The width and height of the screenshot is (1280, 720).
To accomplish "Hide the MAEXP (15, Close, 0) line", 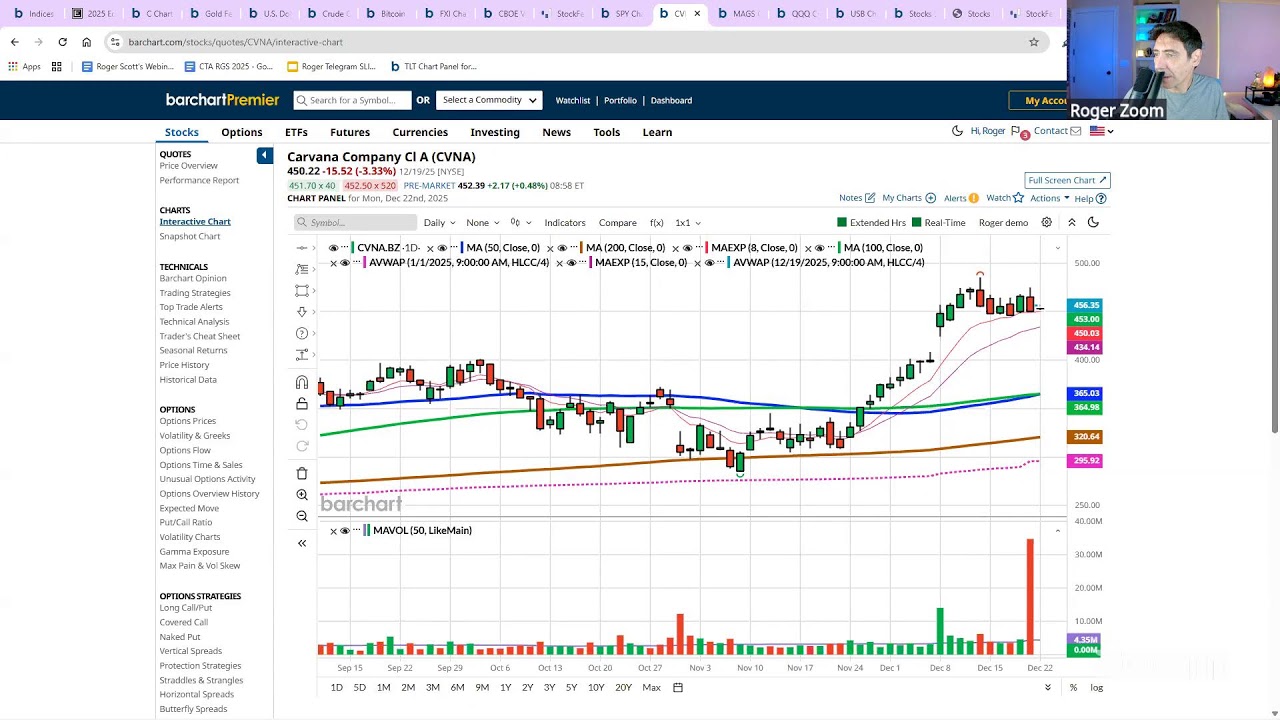I will pyautogui.click(x=571, y=263).
